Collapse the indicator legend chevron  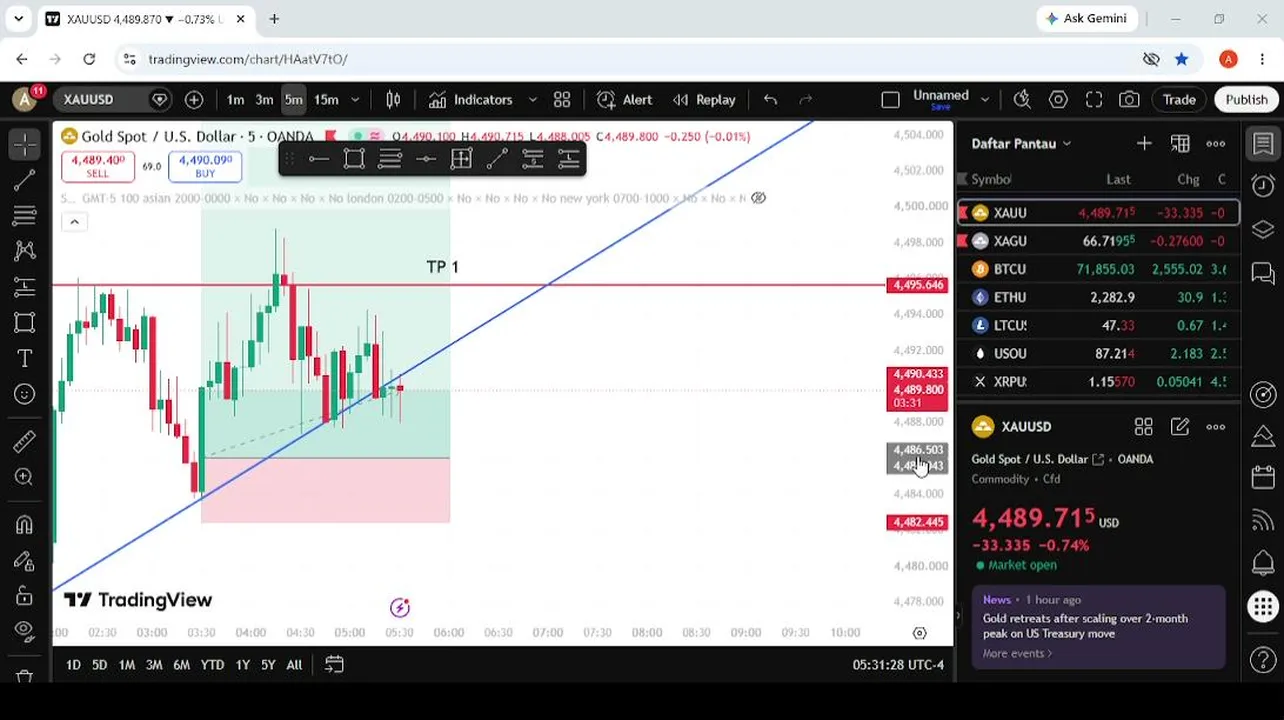[74, 222]
